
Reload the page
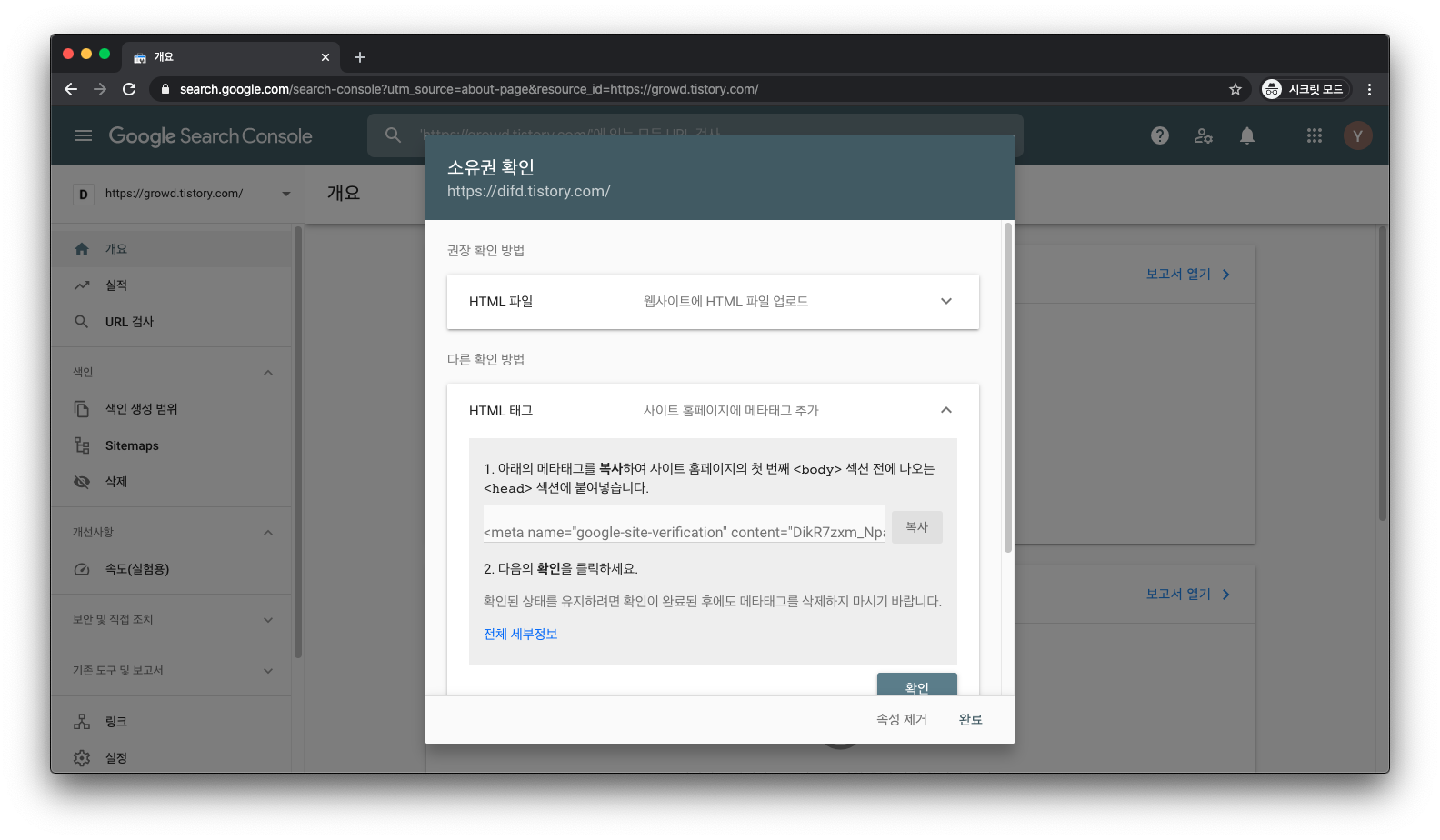pyautogui.click(x=129, y=89)
